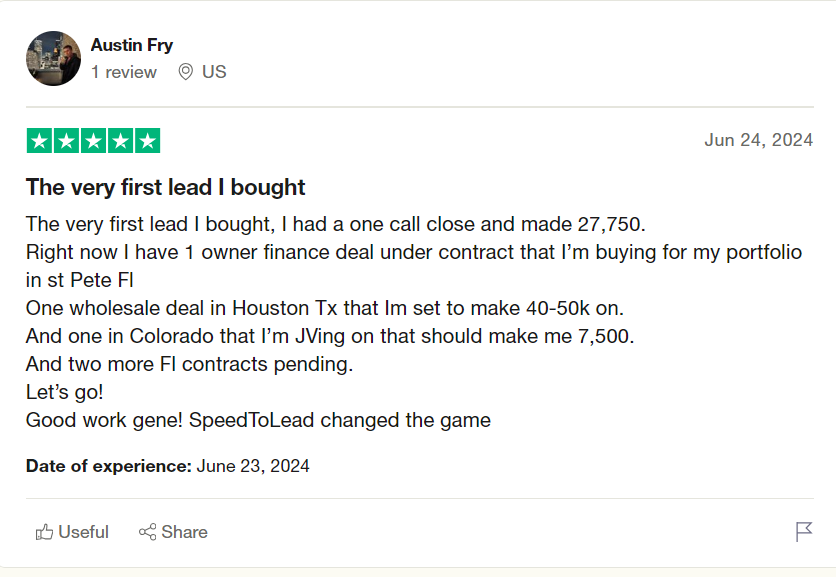
Task: Click the thumbs-up icon
Action: coord(44,532)
